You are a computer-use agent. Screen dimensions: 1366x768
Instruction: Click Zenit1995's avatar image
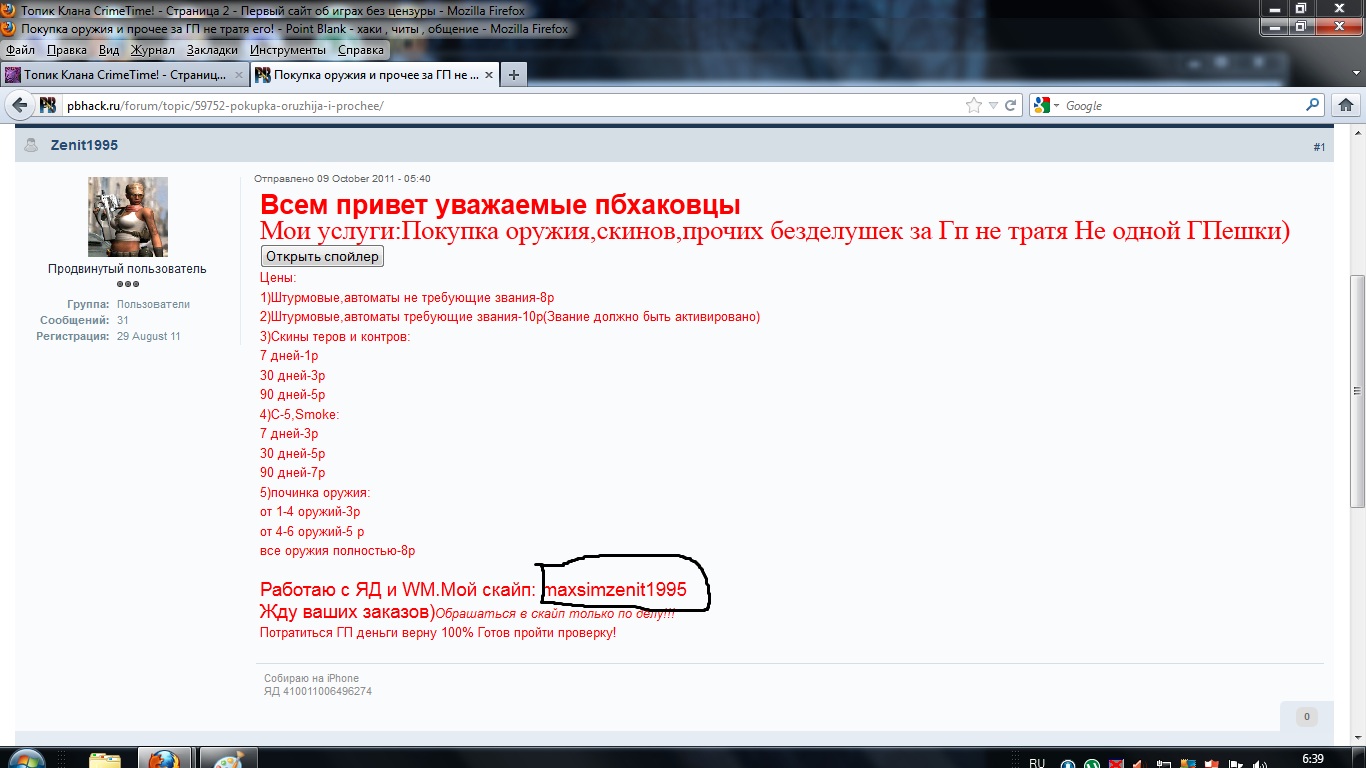127,217
